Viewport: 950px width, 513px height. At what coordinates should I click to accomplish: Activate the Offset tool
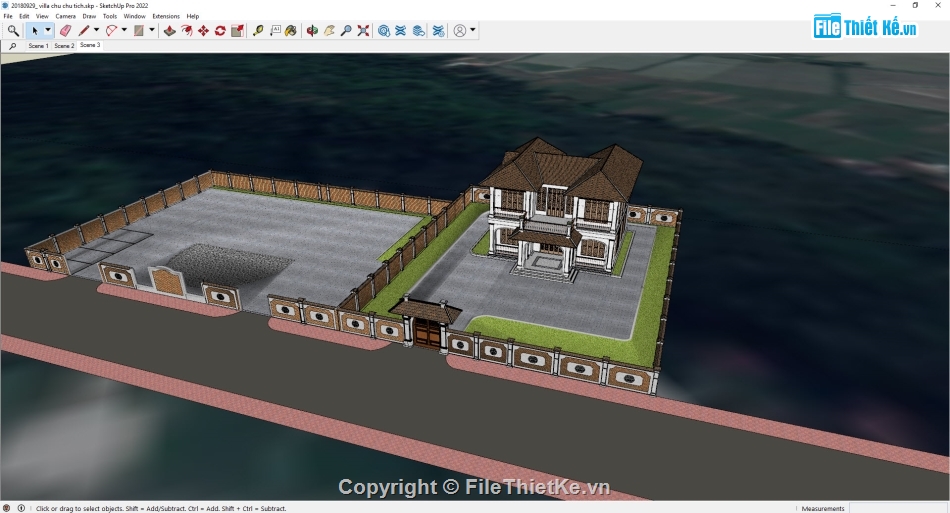[187, 30]
